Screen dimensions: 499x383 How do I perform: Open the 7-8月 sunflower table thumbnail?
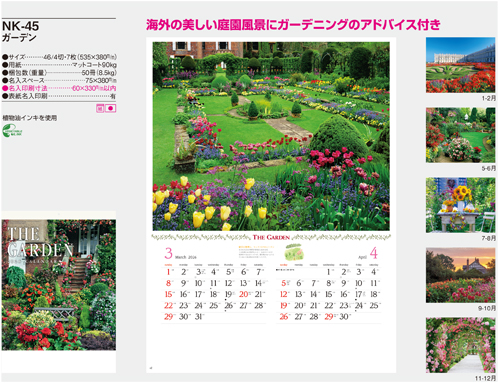(x=460, y=205)
